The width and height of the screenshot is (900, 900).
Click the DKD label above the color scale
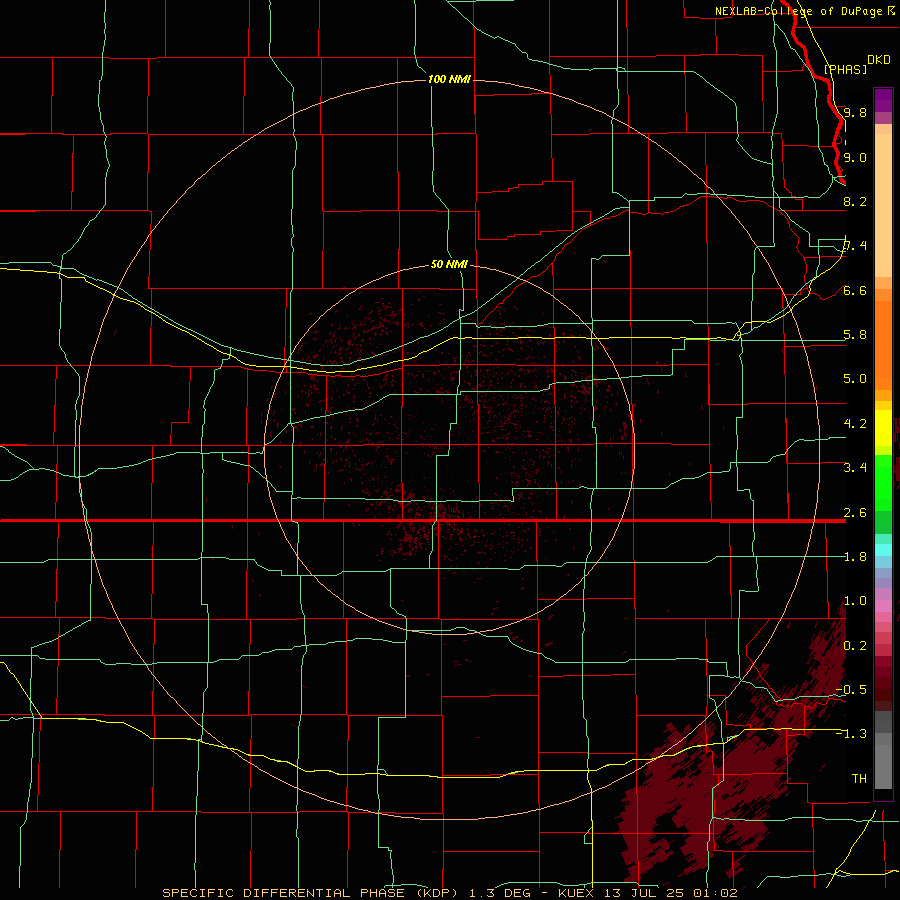pyautogui.click(x=879, y=60)
